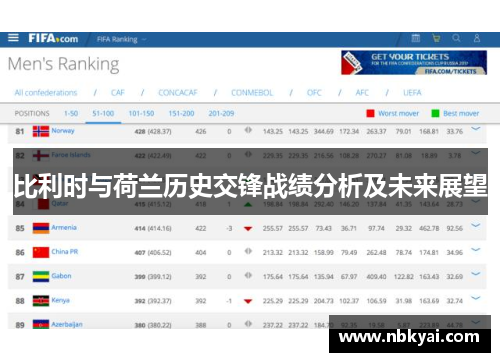Switch to positions 1-50 tab
Image resolution: width=500 pixels, height=362 pixels.
point(71,113)
